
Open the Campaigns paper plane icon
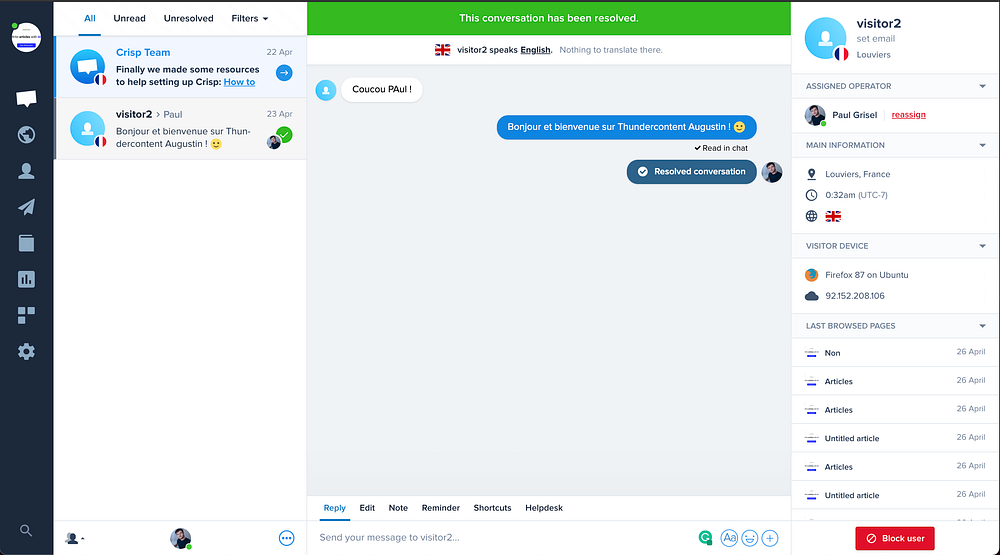tap(26, 207)
